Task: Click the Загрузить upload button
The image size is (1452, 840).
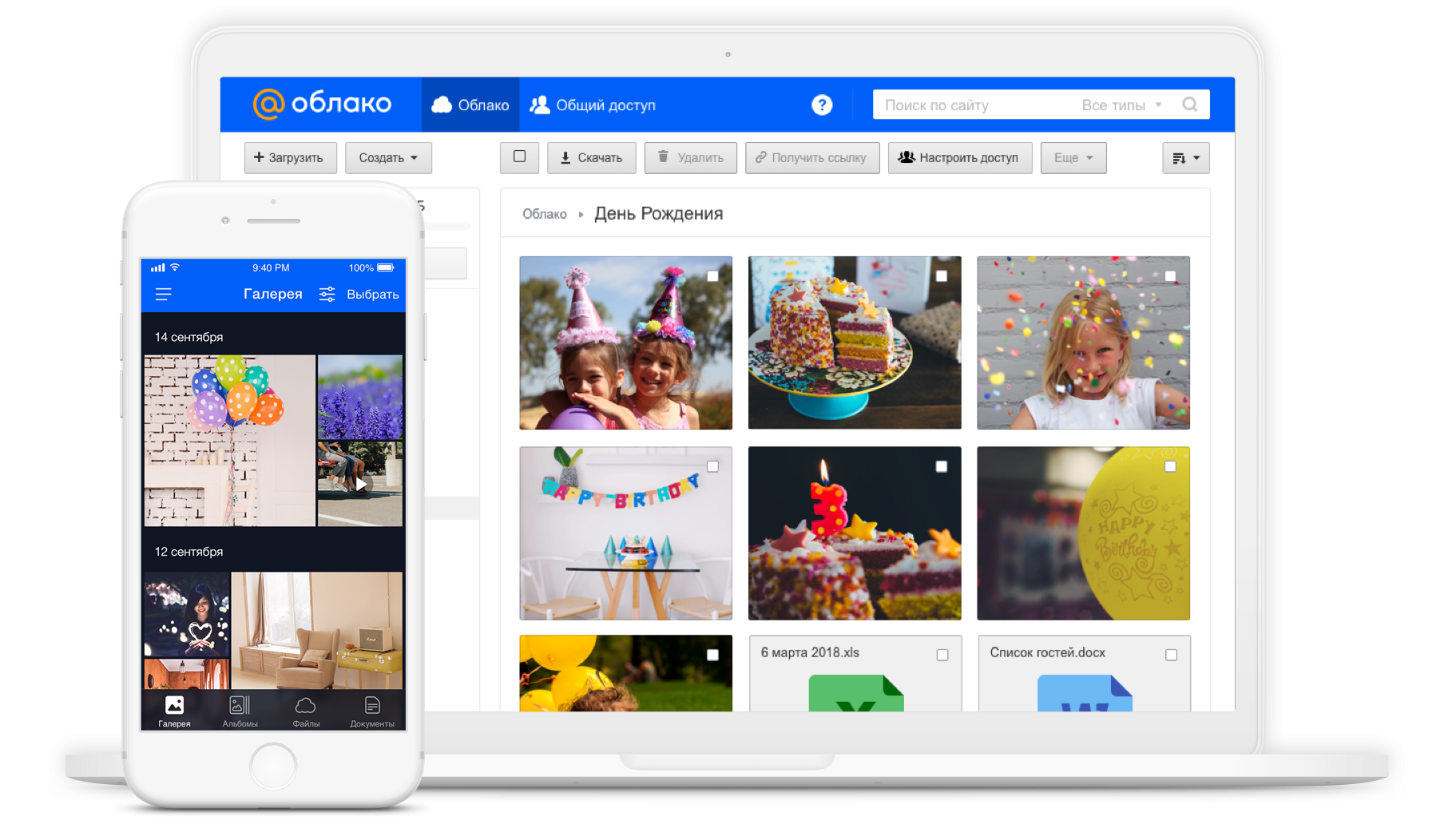Action: [x=289, y=158]
